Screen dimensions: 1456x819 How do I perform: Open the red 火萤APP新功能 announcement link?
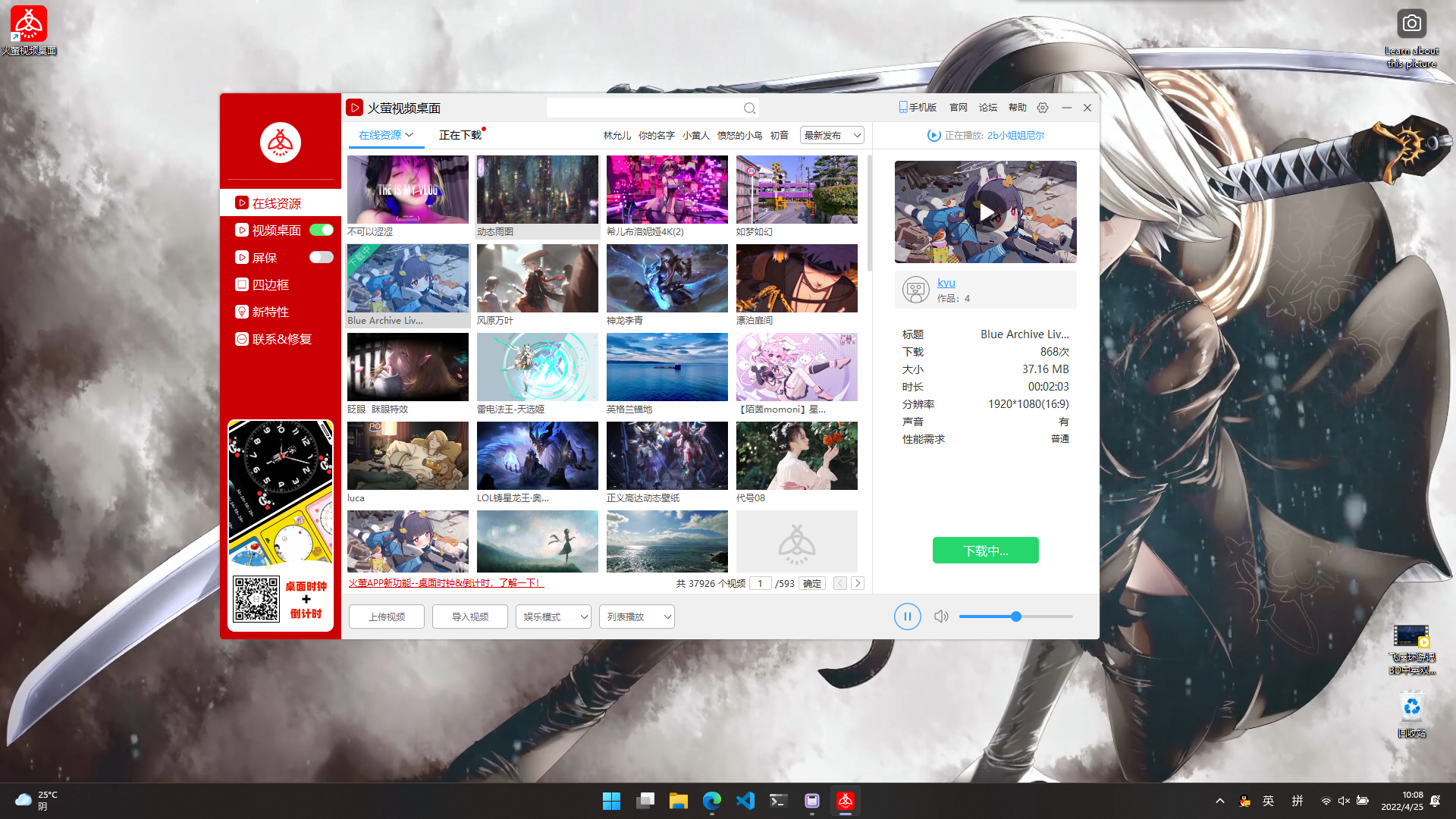[x=446, y=583]
